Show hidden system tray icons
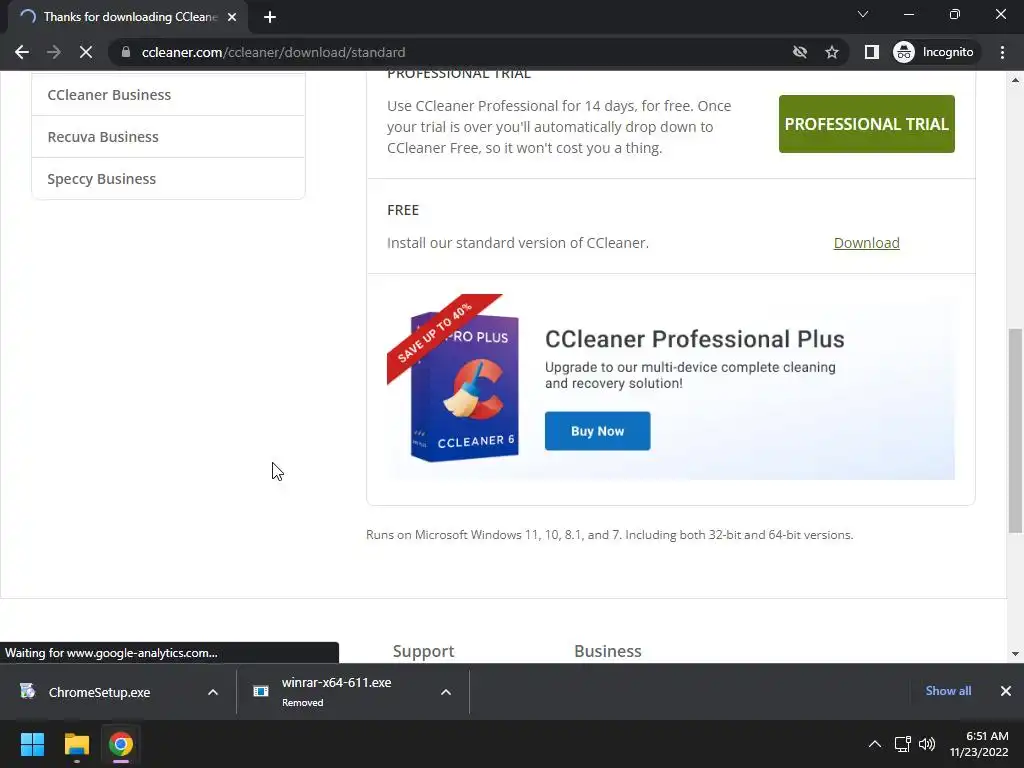Image resolution: width=1024 pixels, height=768 pixels. point(874,744)
